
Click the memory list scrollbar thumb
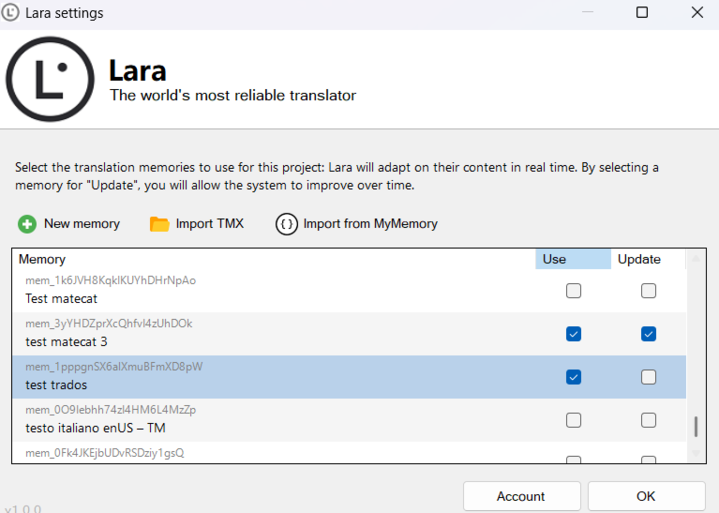(695, 427)
